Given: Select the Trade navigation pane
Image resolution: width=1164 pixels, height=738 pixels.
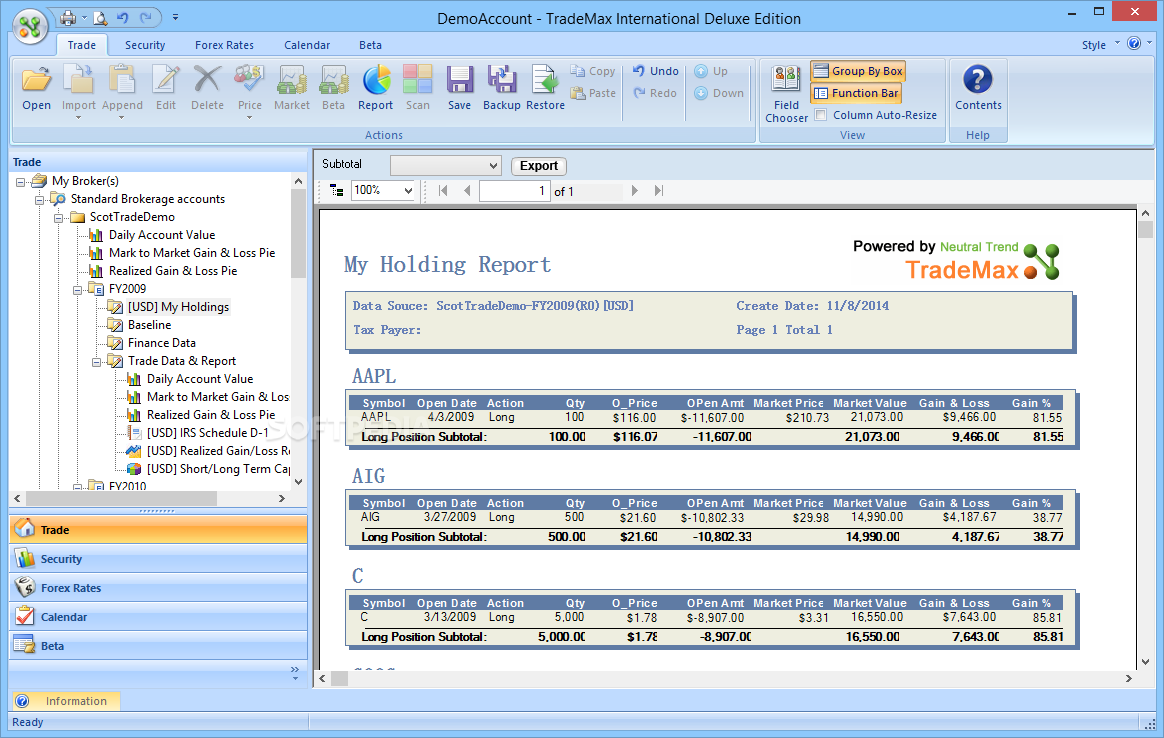Looking at the screenshot, I should [158, 529].
